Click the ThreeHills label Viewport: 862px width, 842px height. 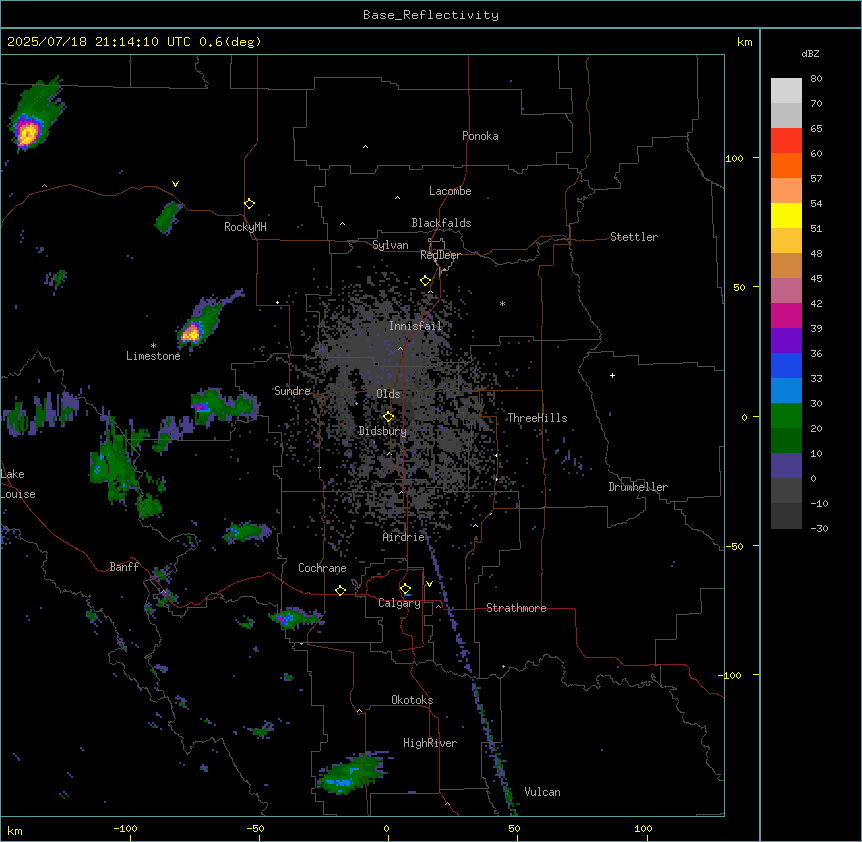(x=537, y=418)
